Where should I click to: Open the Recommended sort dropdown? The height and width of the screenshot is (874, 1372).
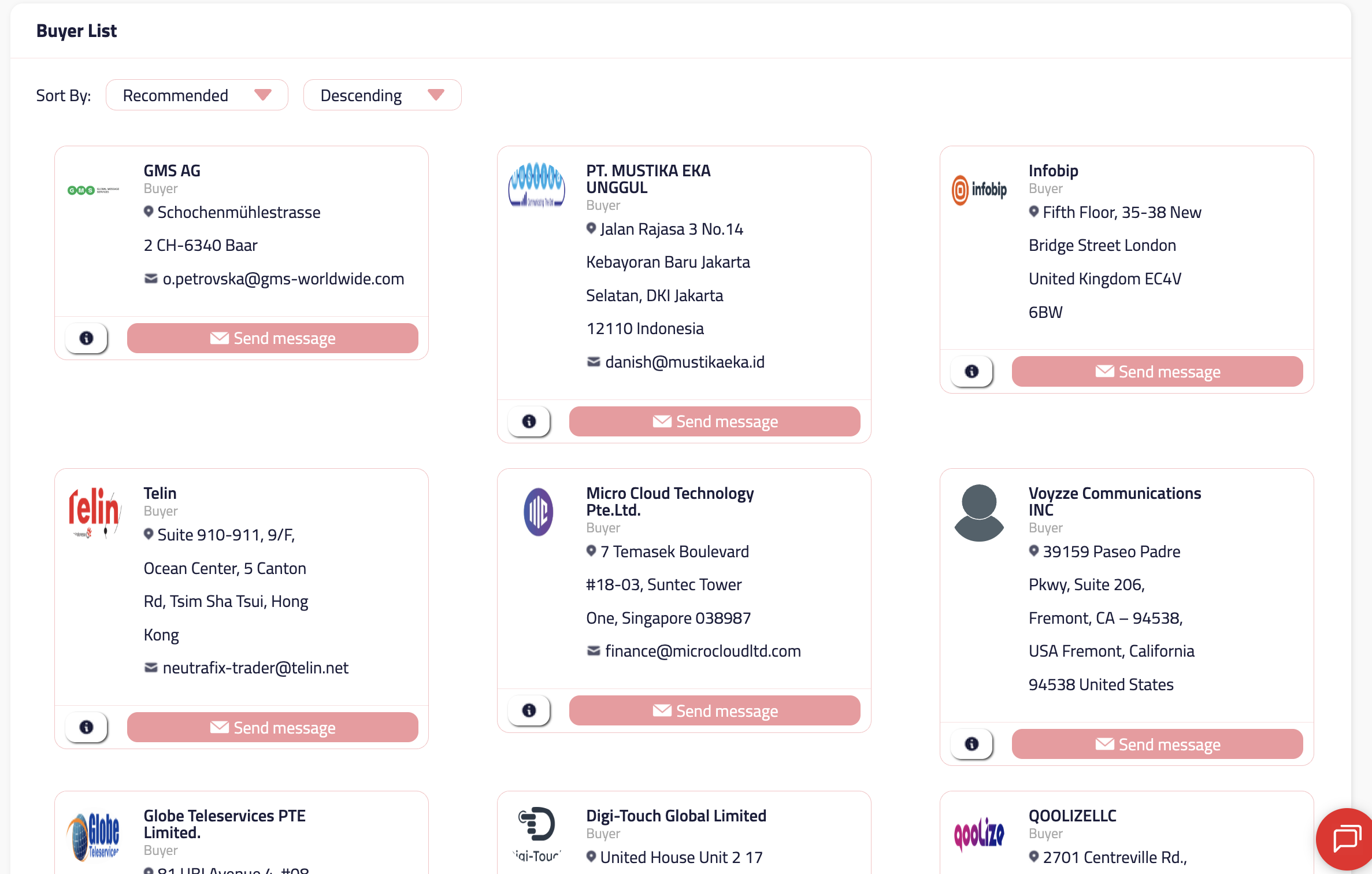[x=196, y=95]
